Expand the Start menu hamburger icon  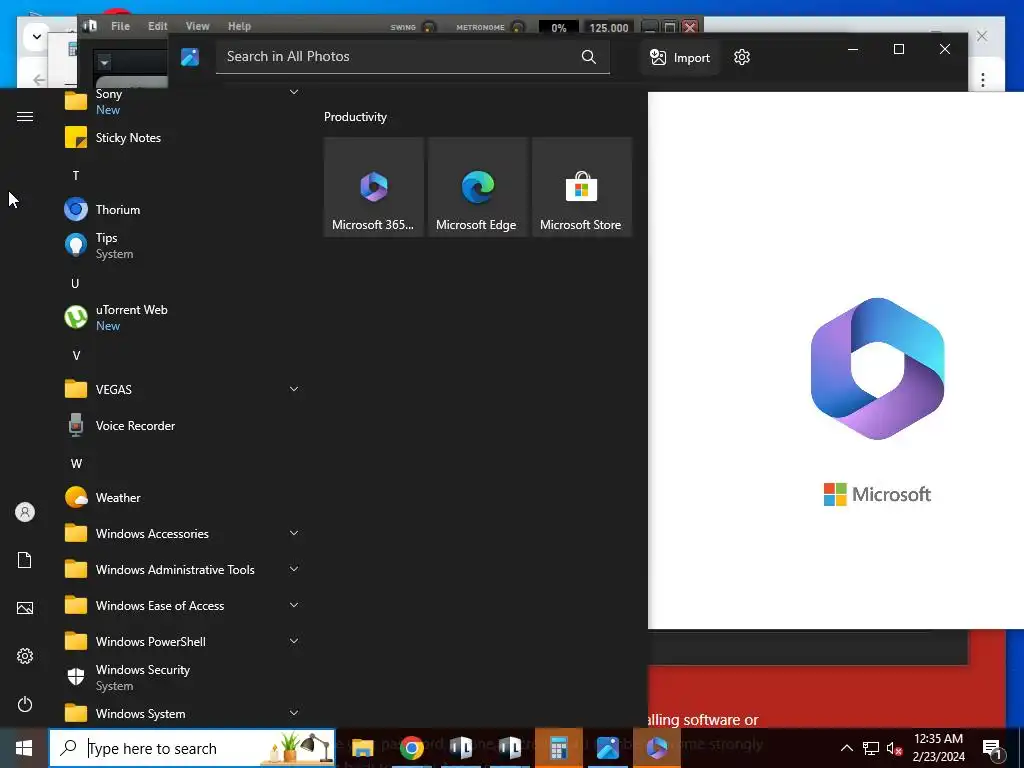click(25, 116)
